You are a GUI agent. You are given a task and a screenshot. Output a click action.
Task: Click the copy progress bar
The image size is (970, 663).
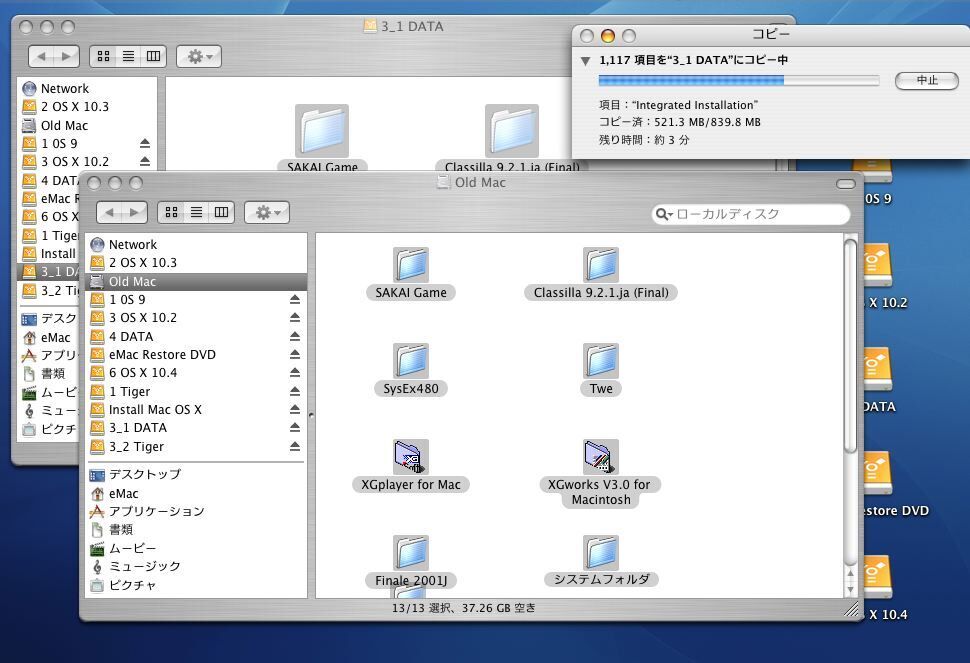point(738,80)
